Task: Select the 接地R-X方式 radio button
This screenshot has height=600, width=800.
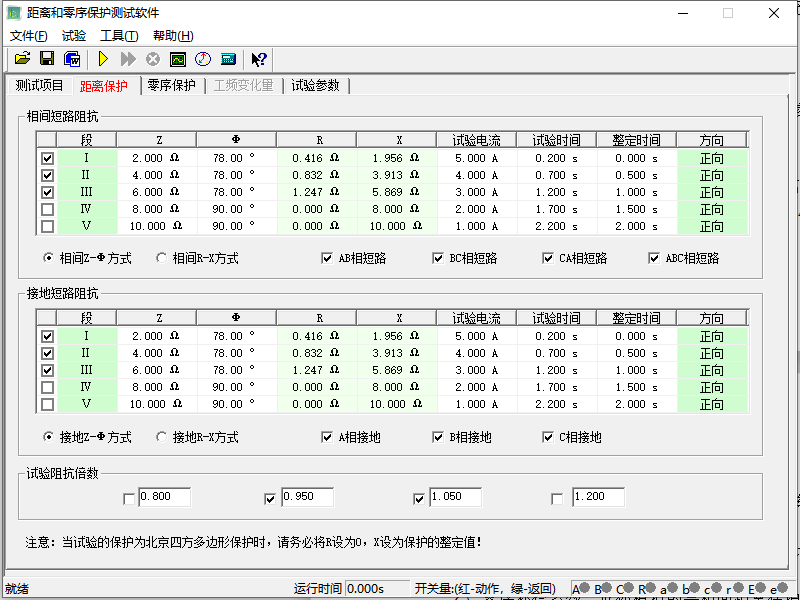Action: [x=162, y=437]
